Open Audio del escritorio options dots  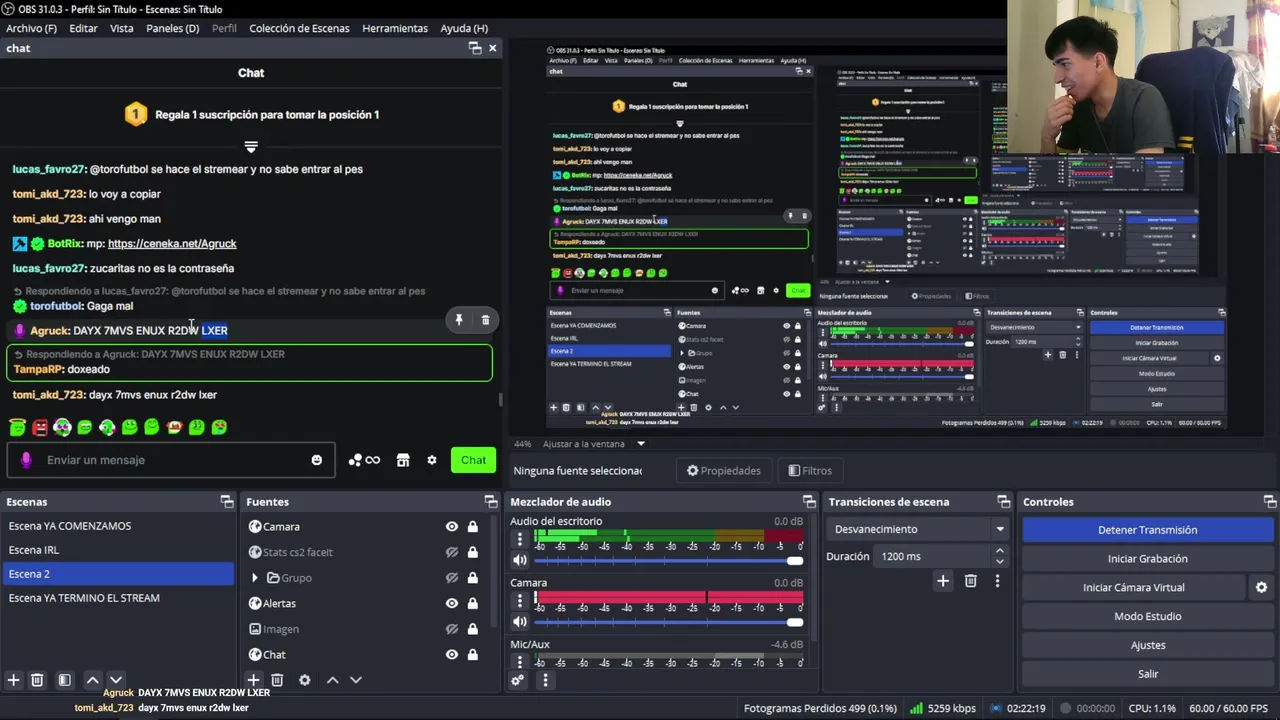pyautogui.click(x=519, y=537)
